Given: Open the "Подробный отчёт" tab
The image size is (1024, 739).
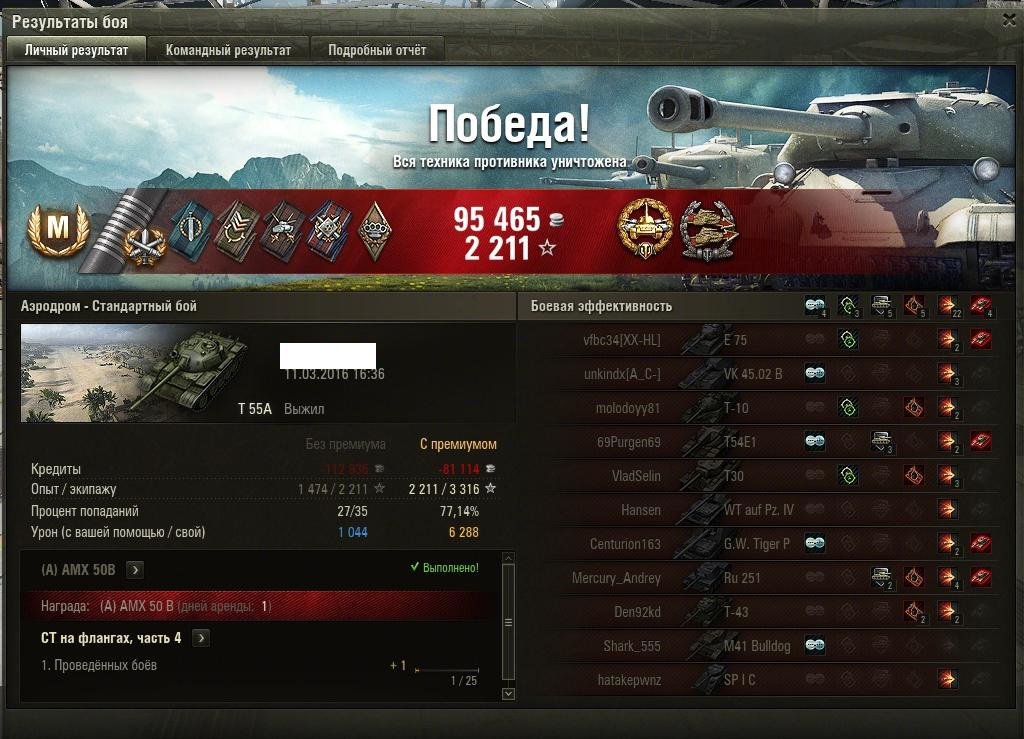Looking at the screenshot, I should 377,50.
